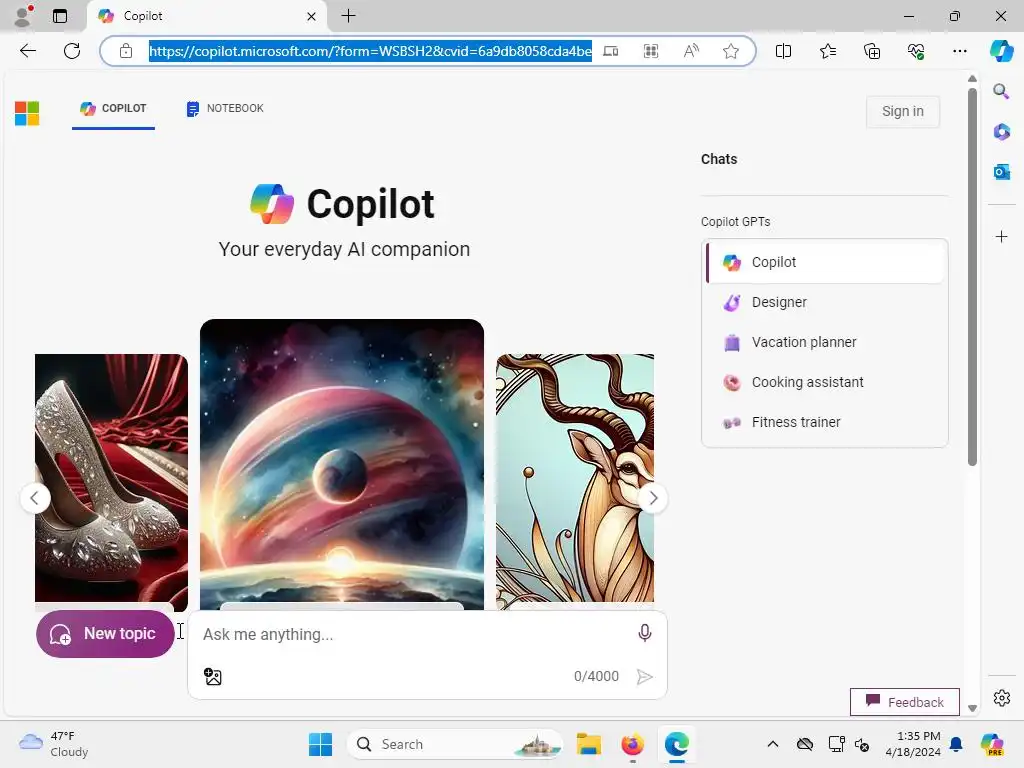1024x768 pixels.
Task: Click the QR/apps grid icon in address bar
Action: pyautogui.click(x=651, y=51)
